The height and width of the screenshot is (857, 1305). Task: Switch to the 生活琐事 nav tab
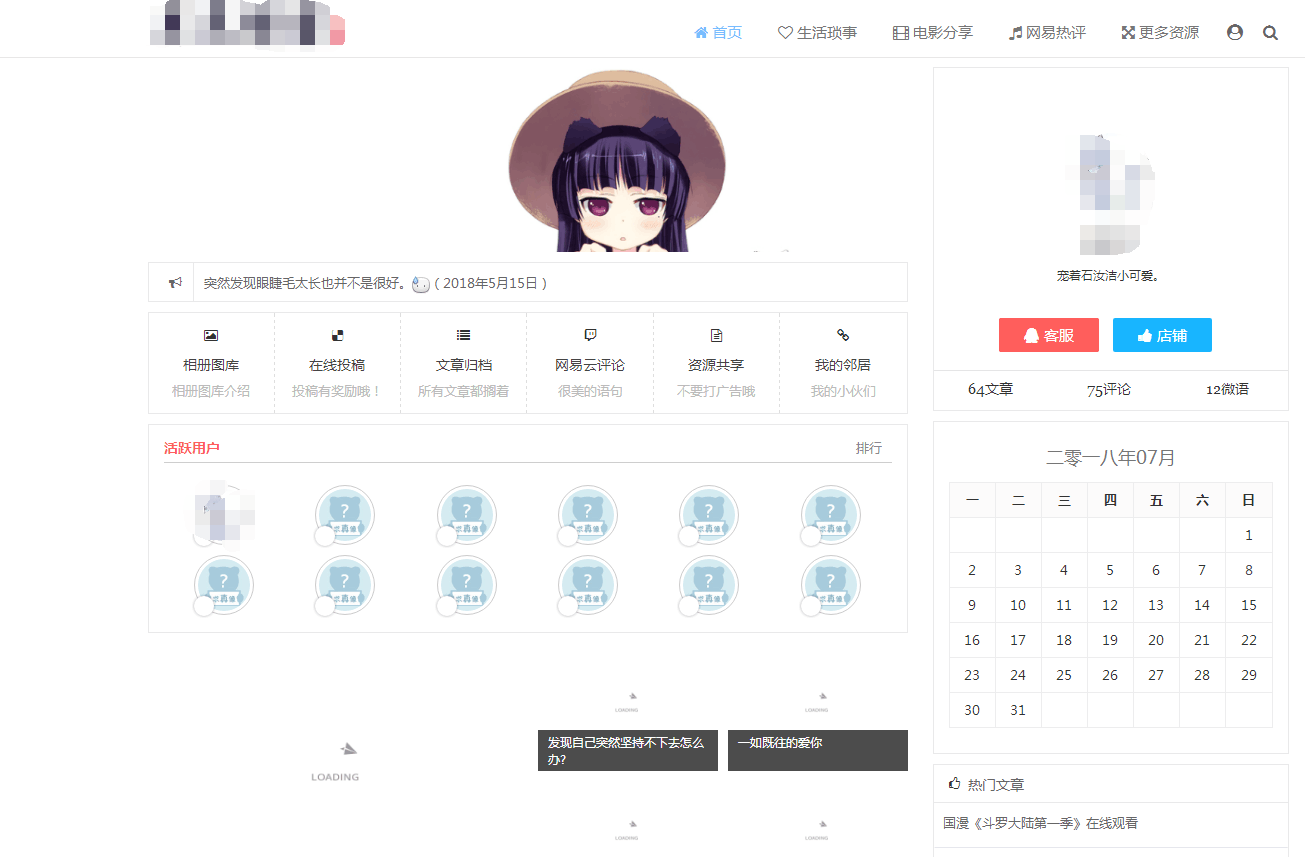pos(817,32)
